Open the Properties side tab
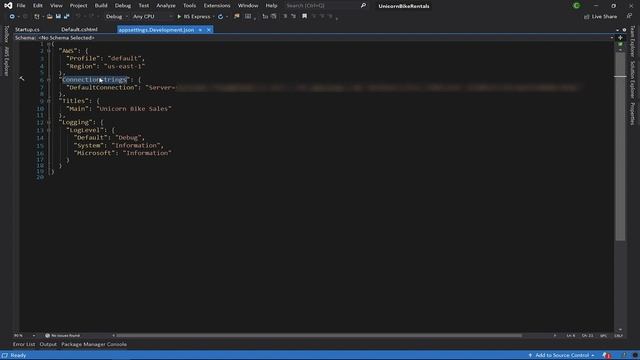Screen dimensions: 640x360 pos(632,113)
